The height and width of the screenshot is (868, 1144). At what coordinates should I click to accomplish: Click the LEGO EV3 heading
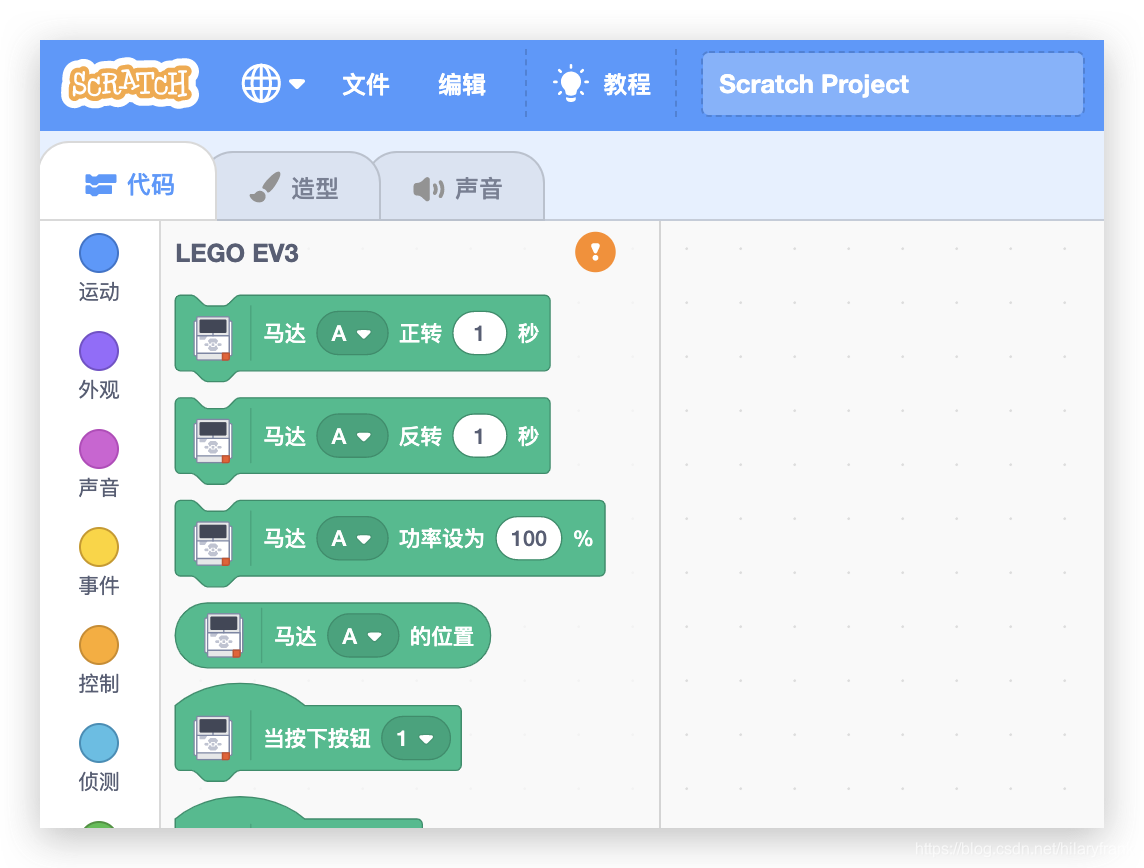pyautogui.click(x=237, y=253)
